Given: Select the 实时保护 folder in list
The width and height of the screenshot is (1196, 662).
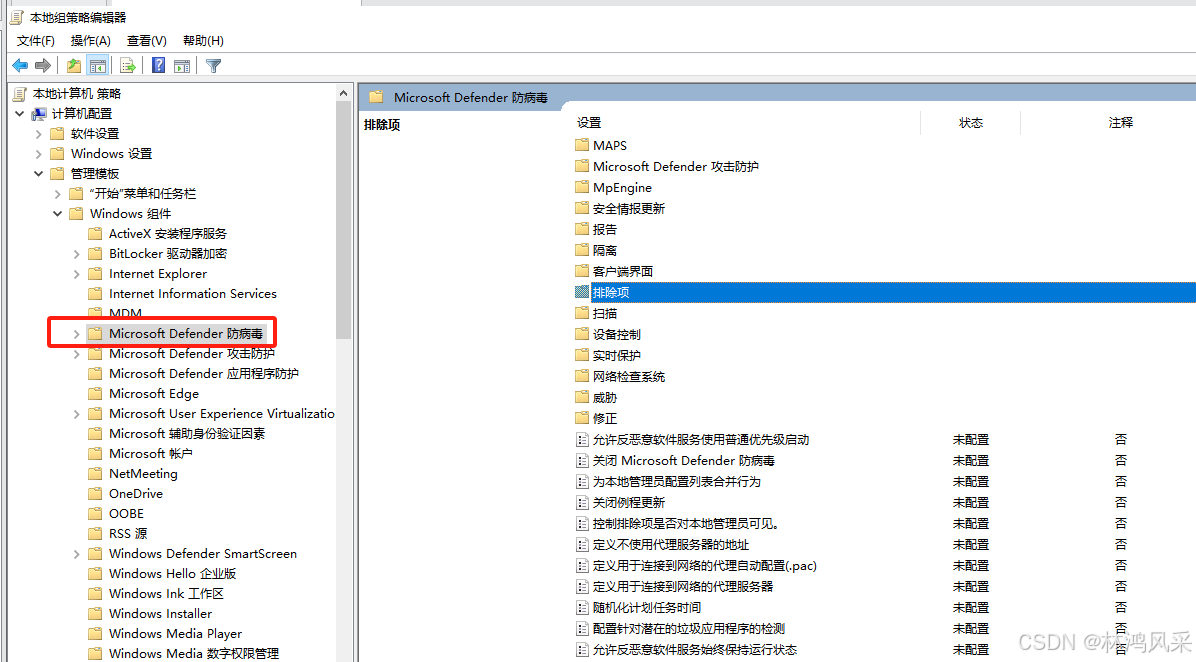Looking at the screenshot, I should click(617, 355).
